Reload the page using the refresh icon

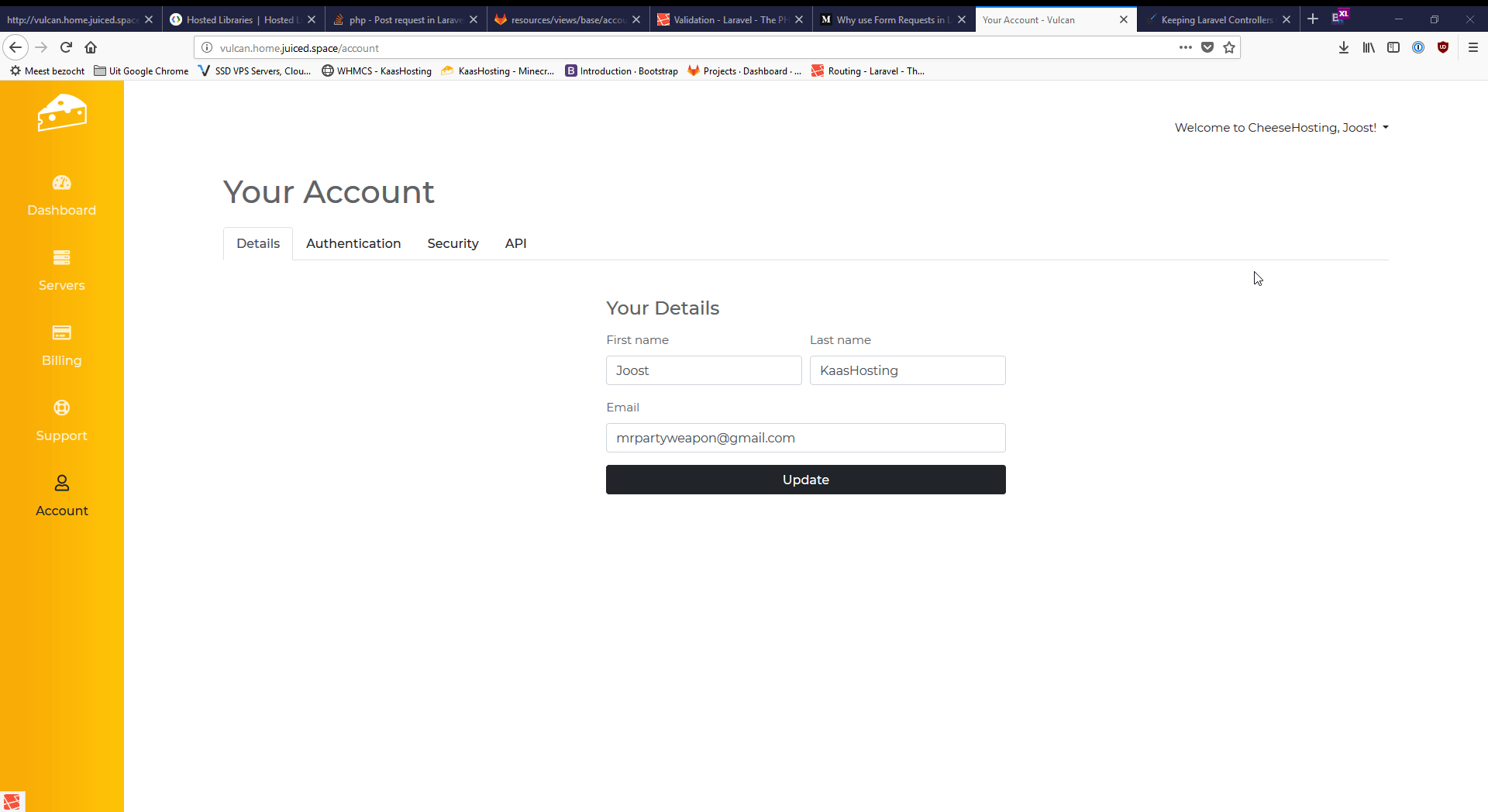67,48
